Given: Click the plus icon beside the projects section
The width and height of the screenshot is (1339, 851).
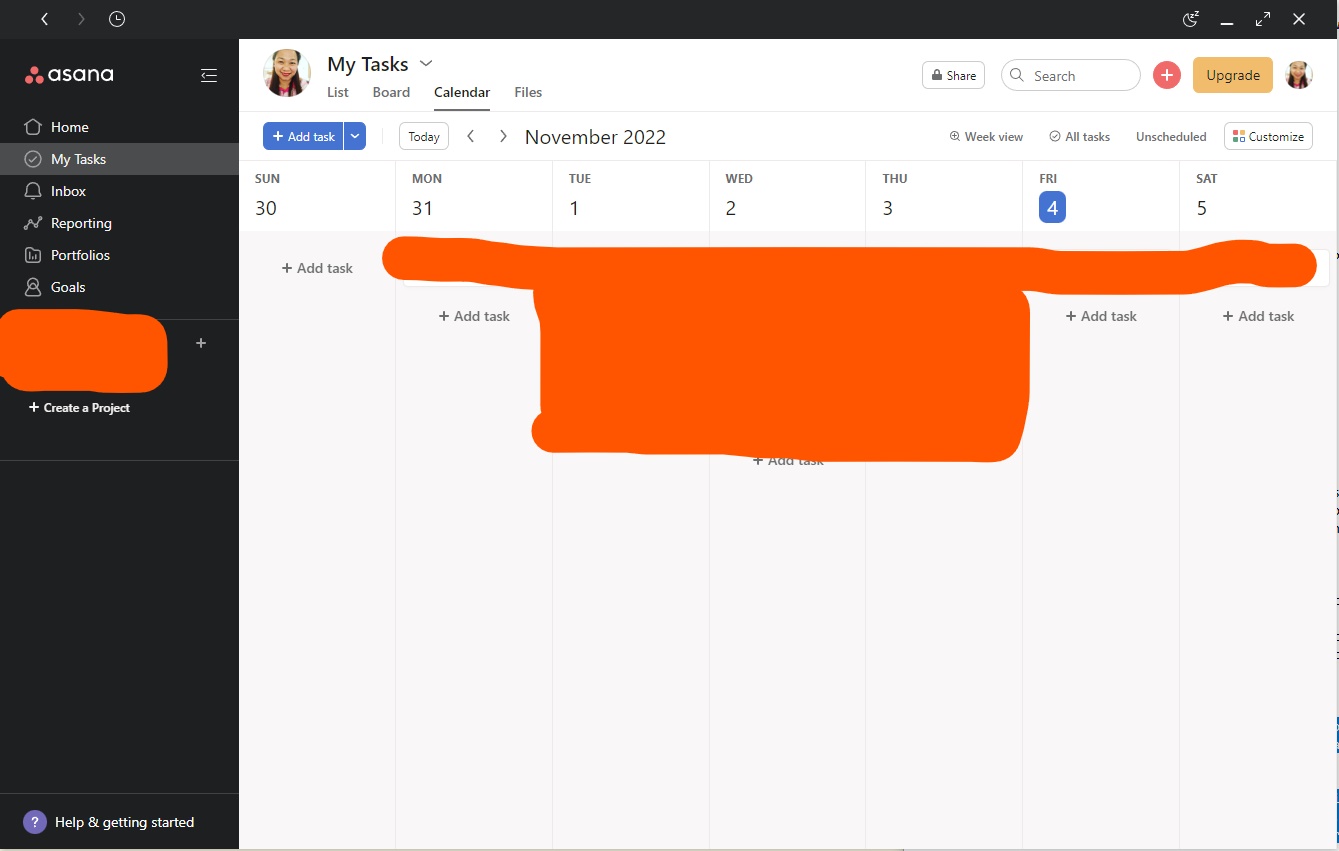Looking at the screenshot, I should 201,343.
